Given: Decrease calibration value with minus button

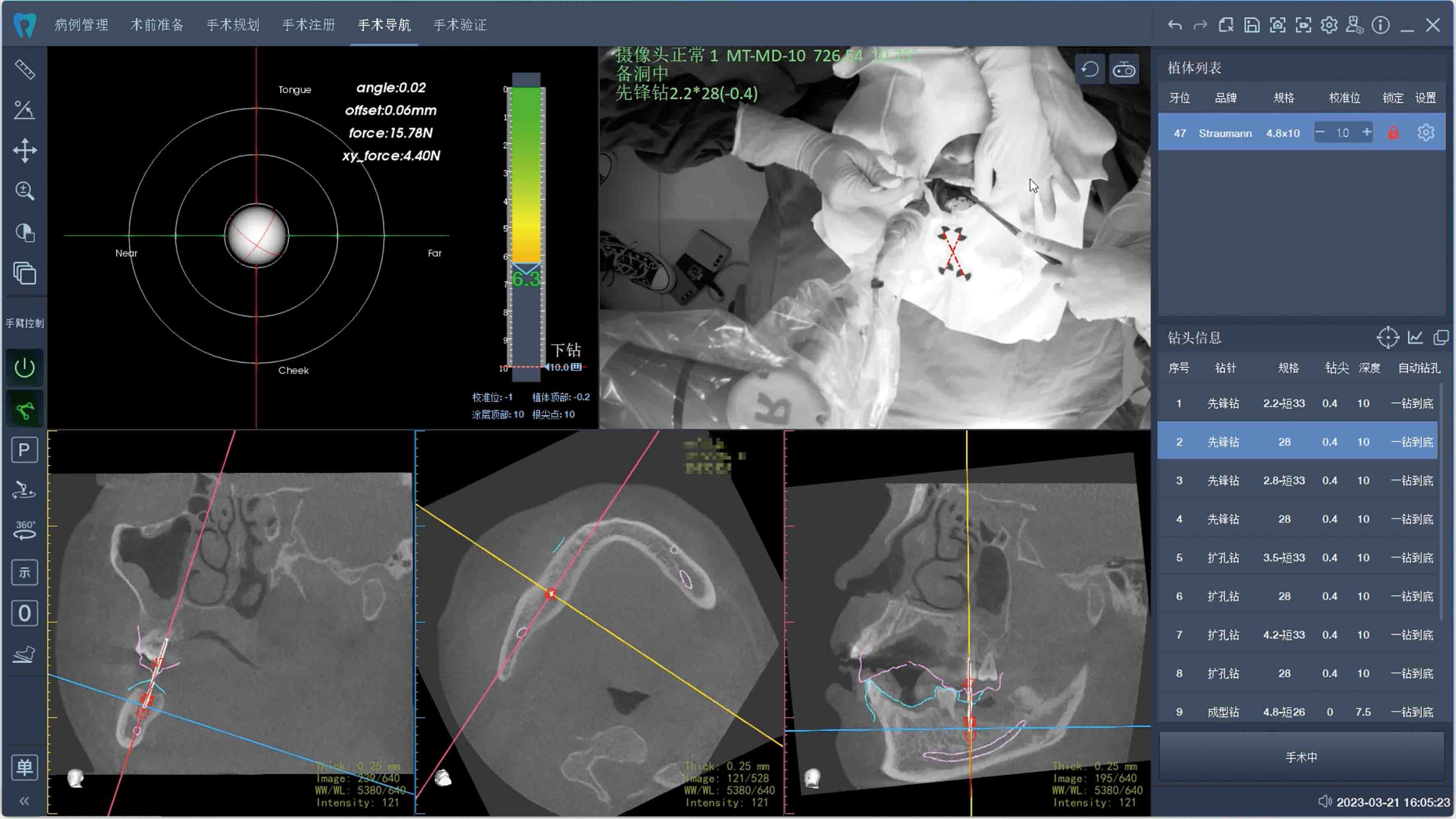Looking at the screenshot, I should click(1320, 132).
